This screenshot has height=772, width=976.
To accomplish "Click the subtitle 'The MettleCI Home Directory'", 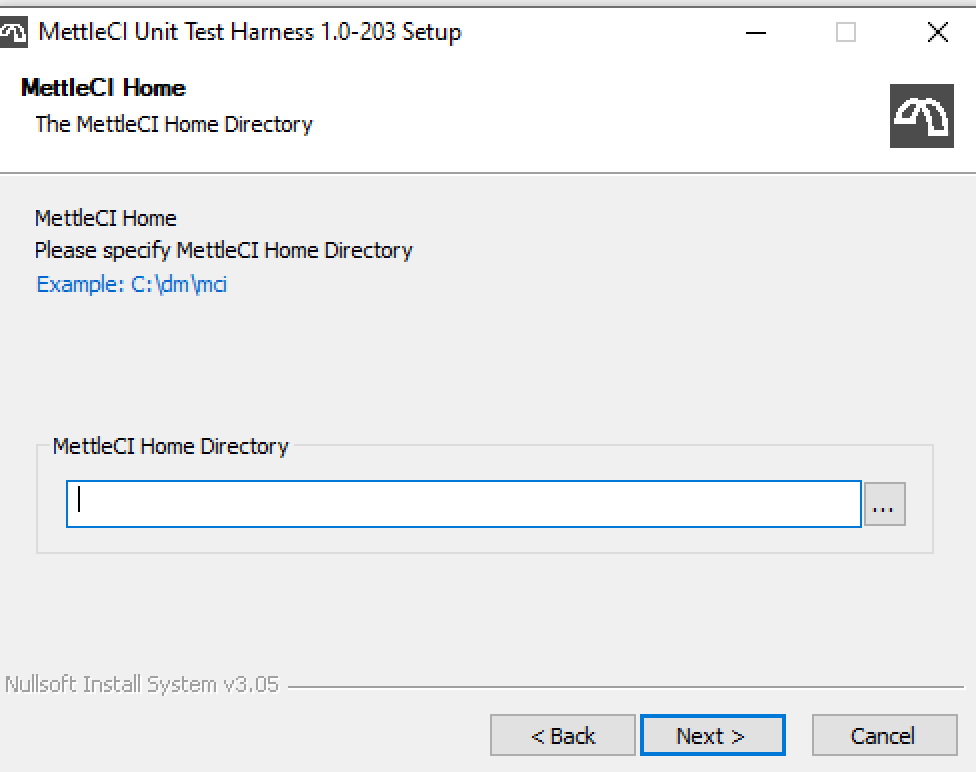I will (174, 124).
